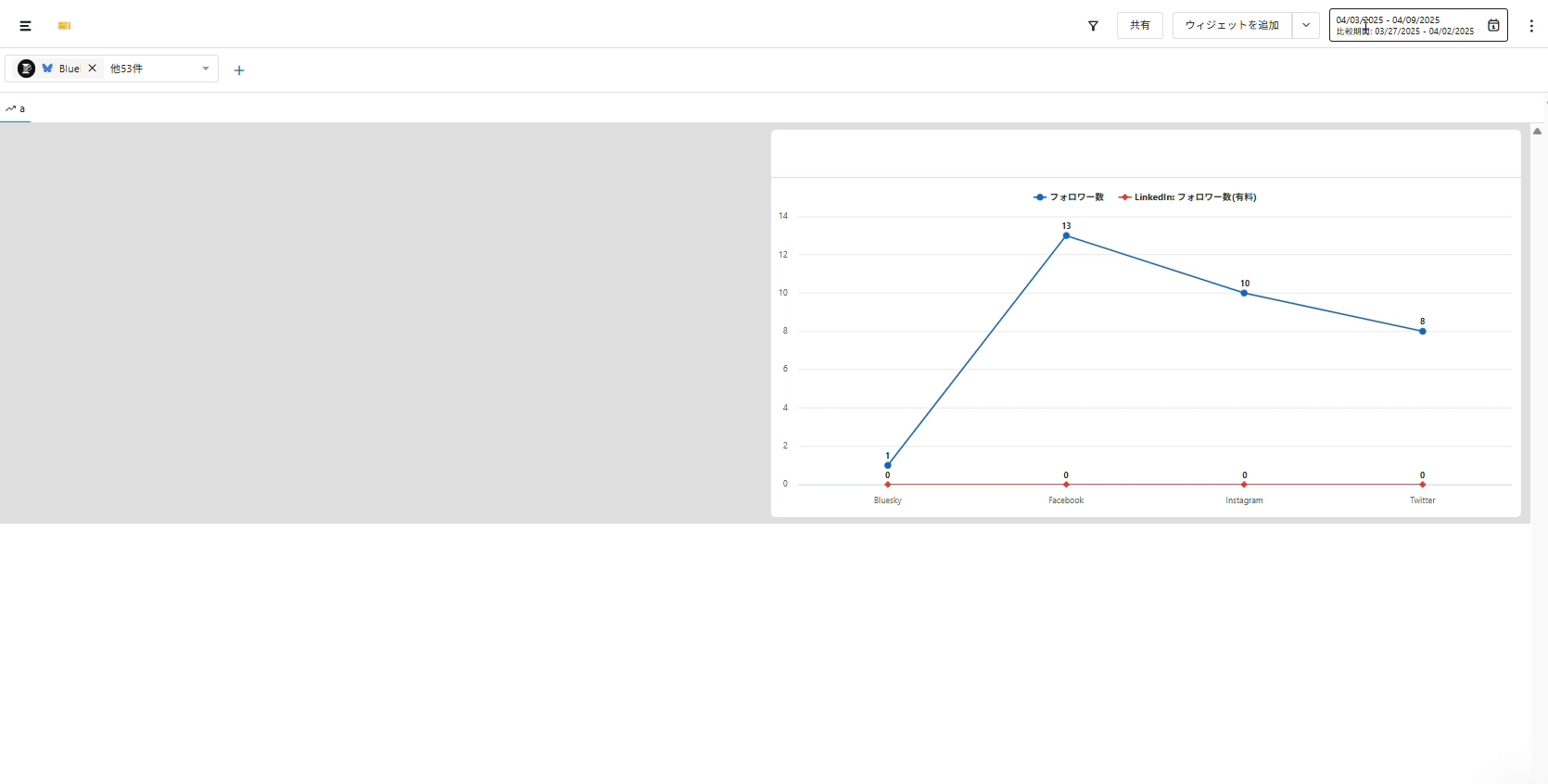Toggle LinkedIn フォロワー数(有料) legend series
The image size is (1548, 784).
point(1188,197)
